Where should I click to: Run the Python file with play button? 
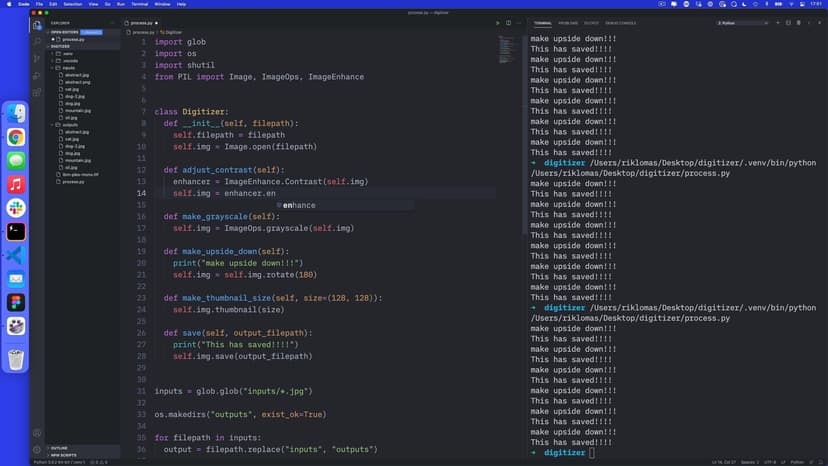497,22
